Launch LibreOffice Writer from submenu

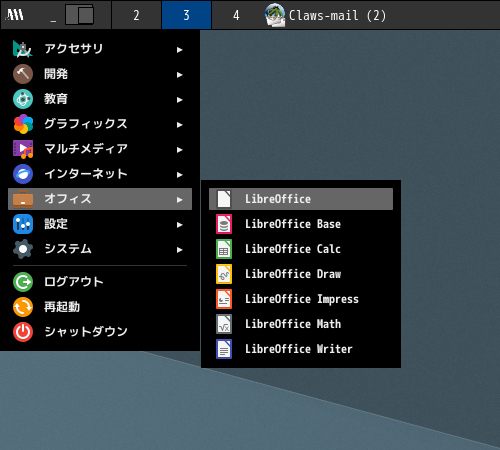(301, 349)
